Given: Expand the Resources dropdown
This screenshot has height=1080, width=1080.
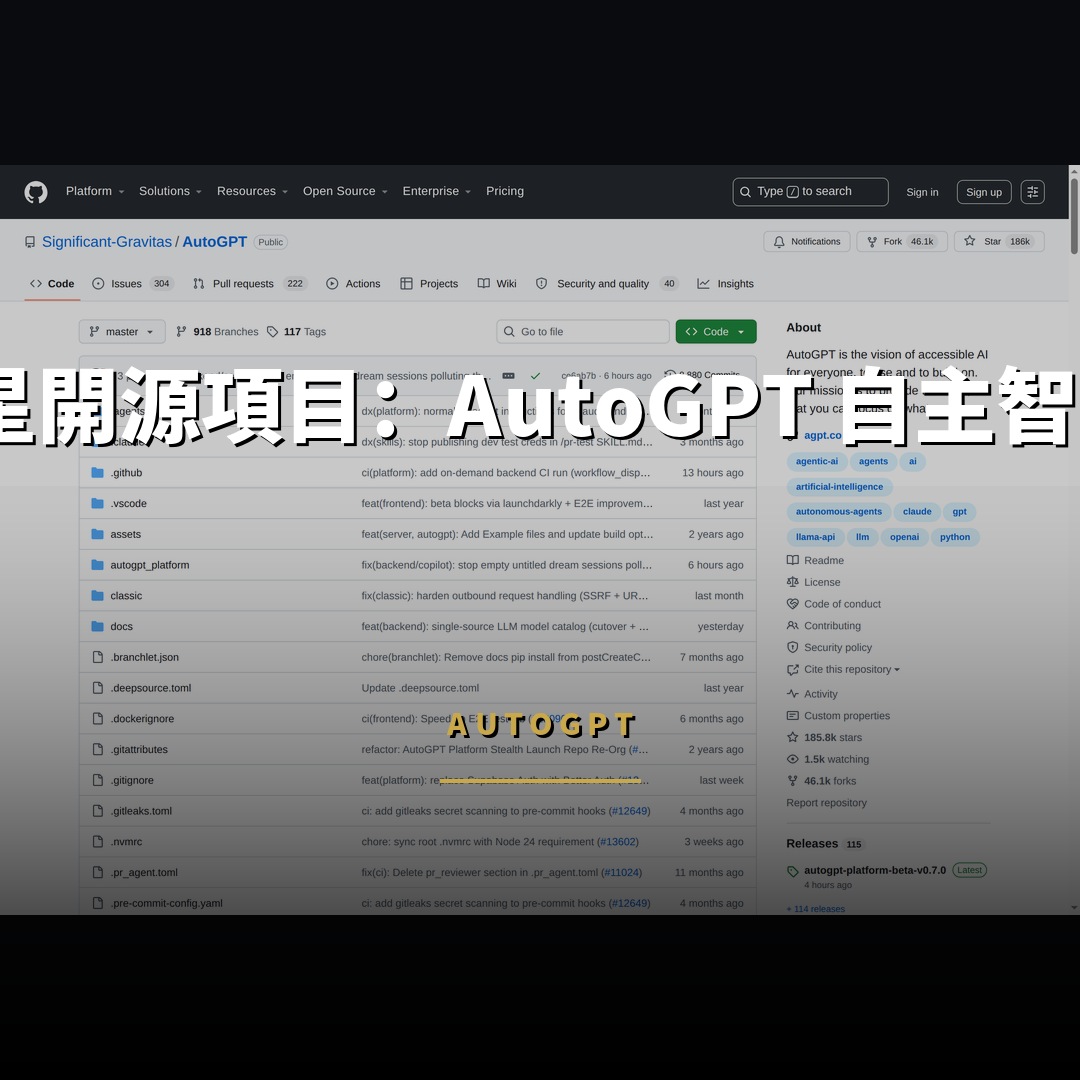Looking at the screenshot, I should 252,191.
